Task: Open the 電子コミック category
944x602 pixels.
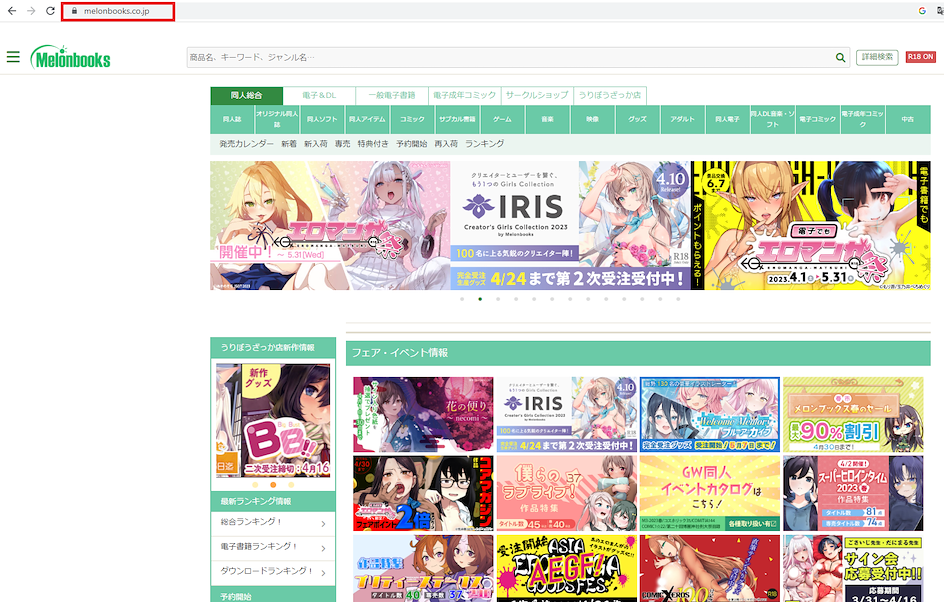Action: click(x=818, y=119)
